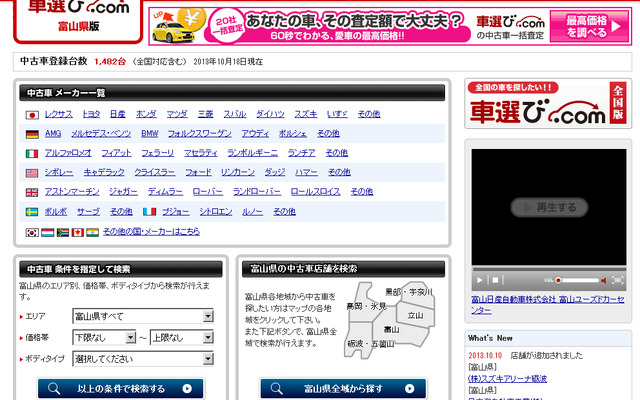
Task: Select 高岡・氷見 region on map
Action: point(367,306)
